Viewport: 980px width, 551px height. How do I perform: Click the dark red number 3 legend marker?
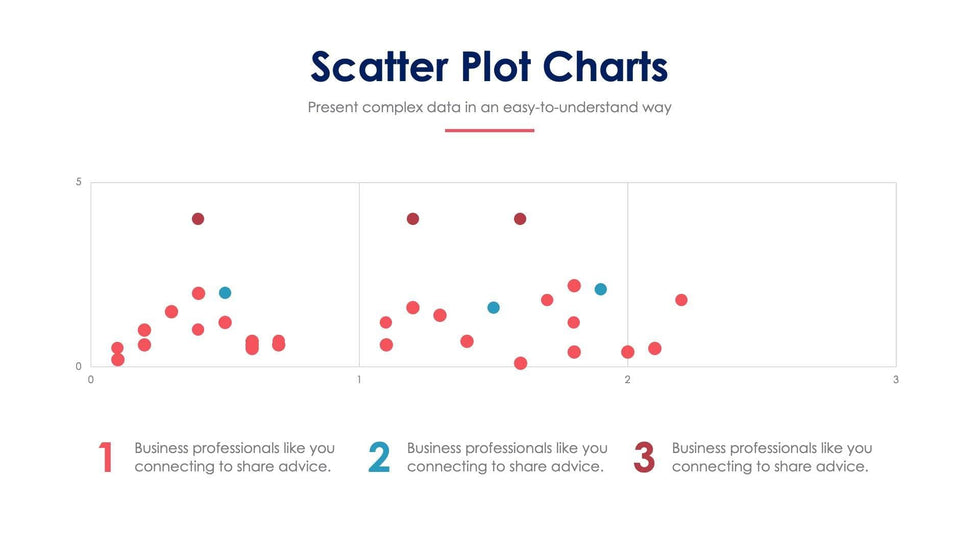click(644, 457)
